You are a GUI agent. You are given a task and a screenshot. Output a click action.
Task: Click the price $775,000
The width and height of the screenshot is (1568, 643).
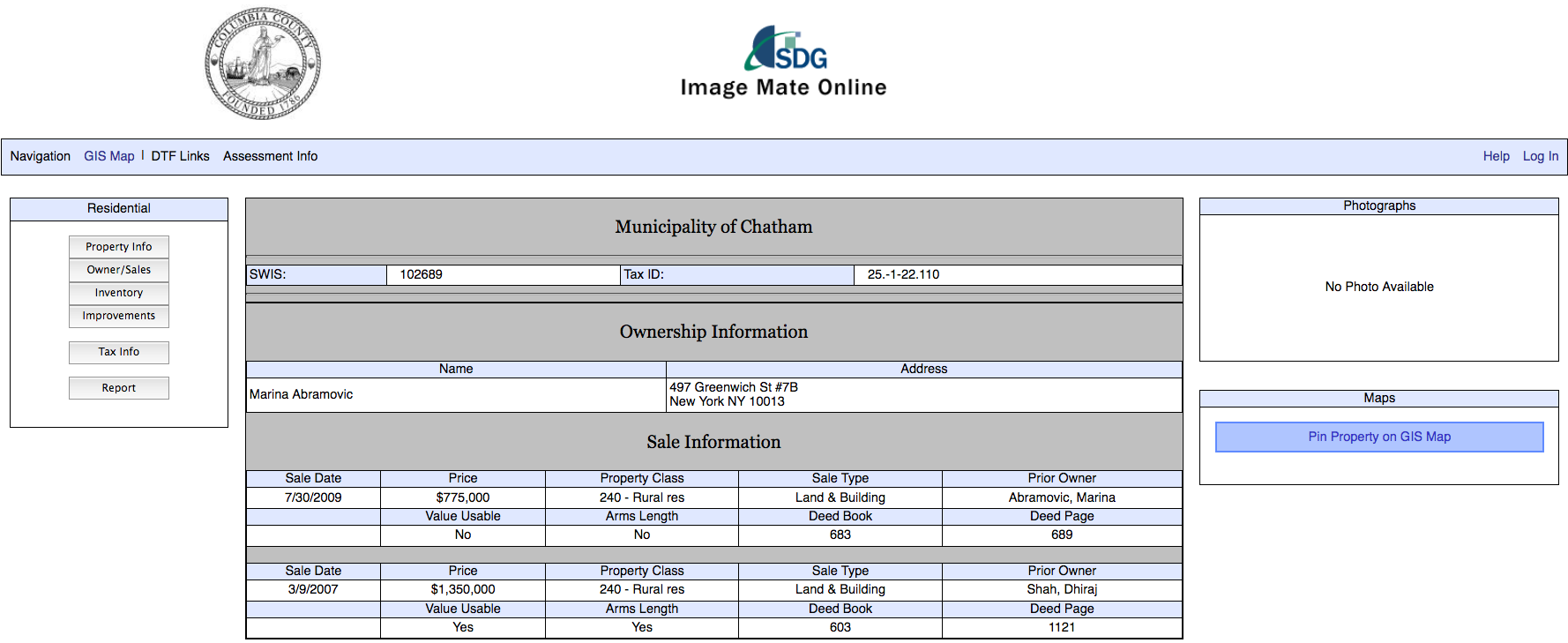(463, 497)
